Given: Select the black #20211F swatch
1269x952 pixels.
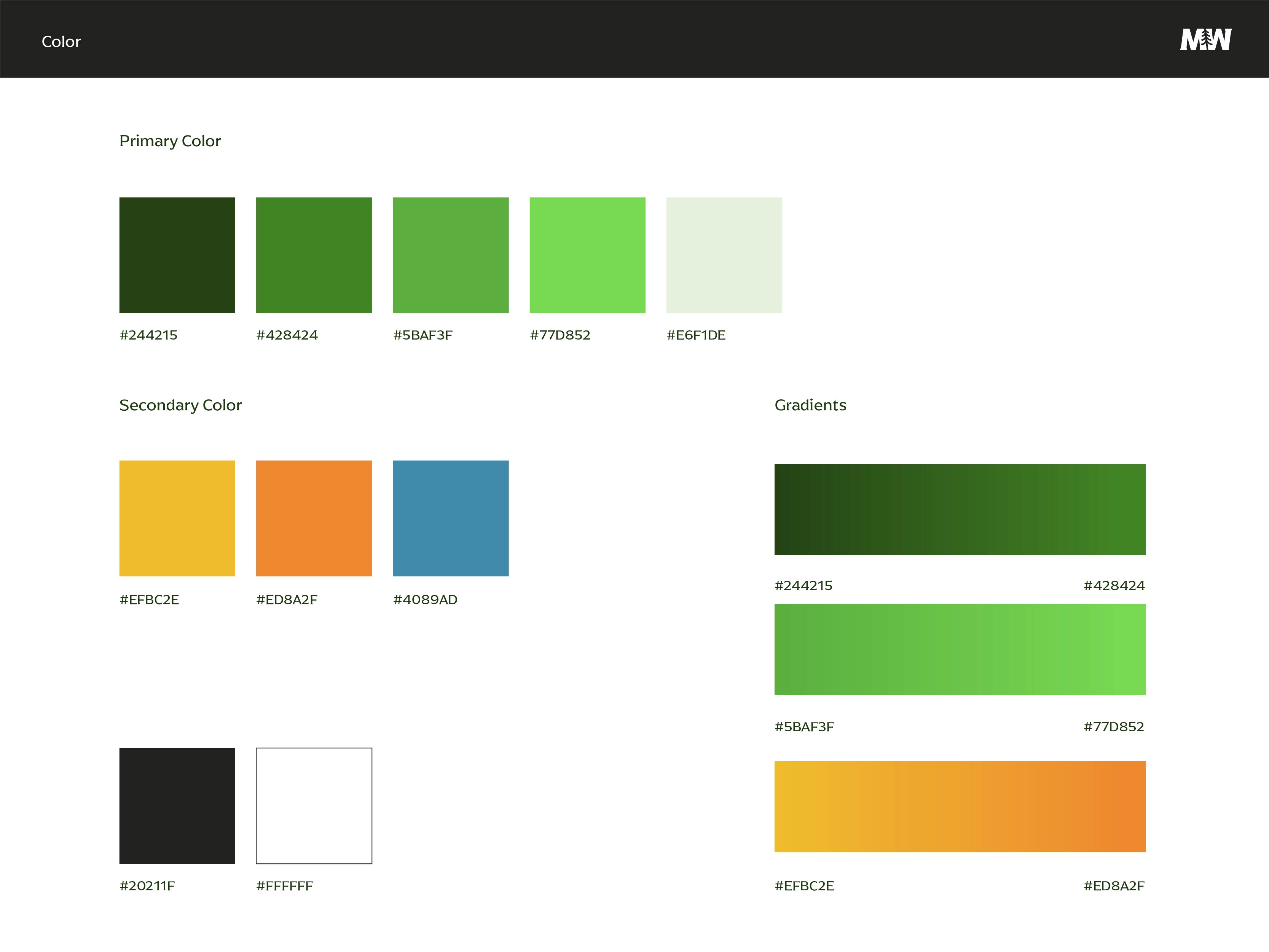Looking at the screenshot, I should coord(177,805).
